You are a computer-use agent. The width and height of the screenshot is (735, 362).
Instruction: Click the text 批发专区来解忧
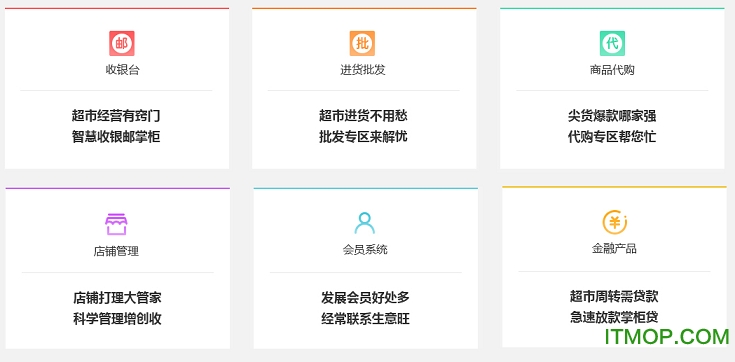point(363,137)
